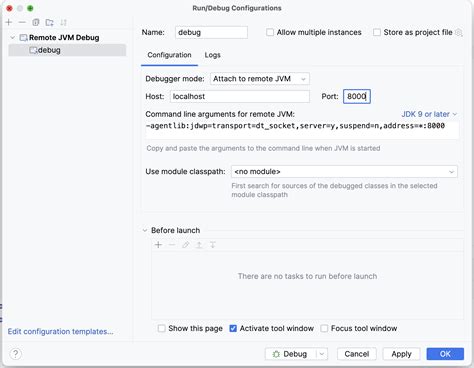The width and height of the screenshot is (474, 368).
Task: Focus the Host input field
Action: pyautogui.click(x=240, y=96)
